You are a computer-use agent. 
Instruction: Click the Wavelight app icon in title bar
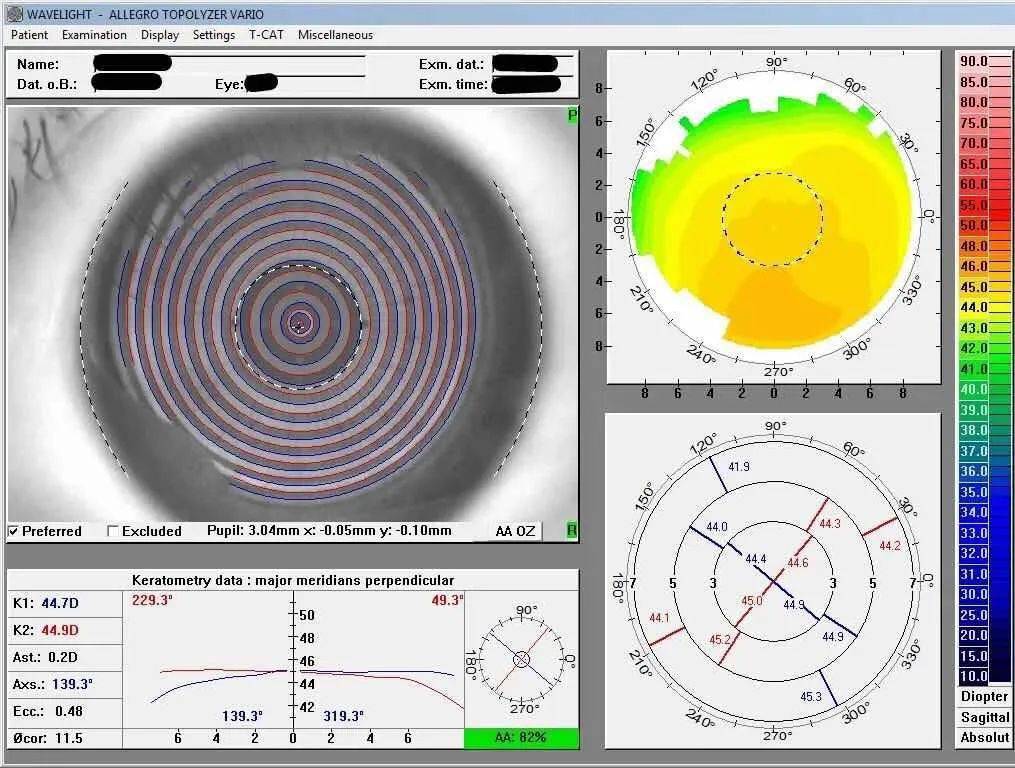[14, 14]
